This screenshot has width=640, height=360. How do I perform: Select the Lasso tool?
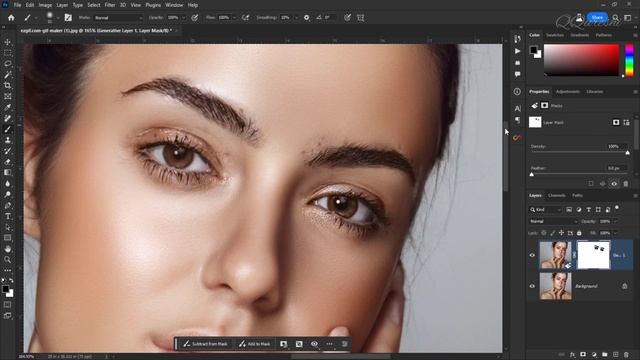tap(7, 64)
